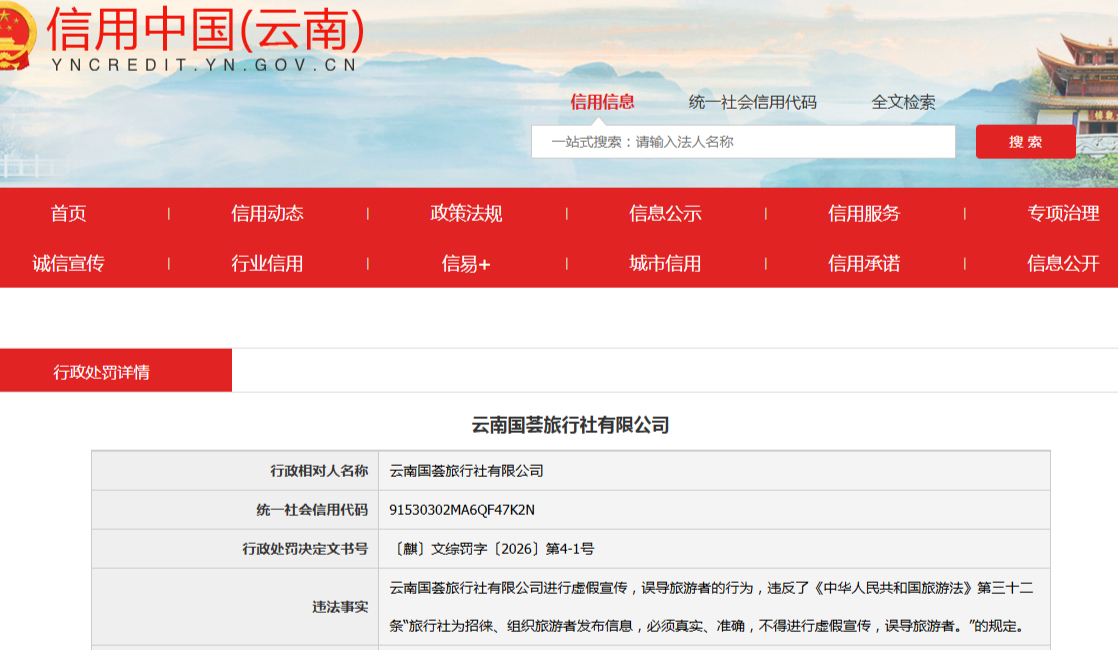Focus the 一站式搜索 input field
The width and height of the screenshot is (1118, 650).
743,142
